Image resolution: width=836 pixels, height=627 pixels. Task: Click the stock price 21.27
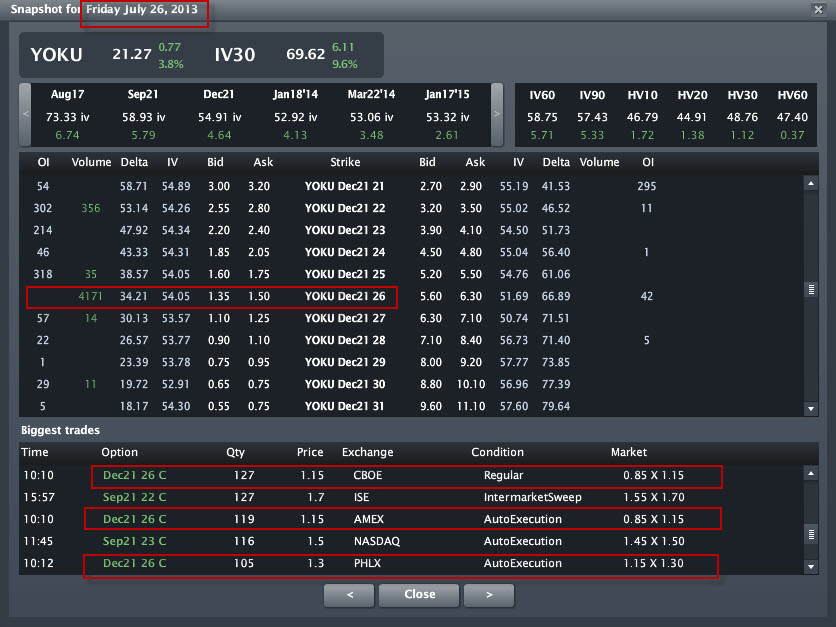(132, 54)
